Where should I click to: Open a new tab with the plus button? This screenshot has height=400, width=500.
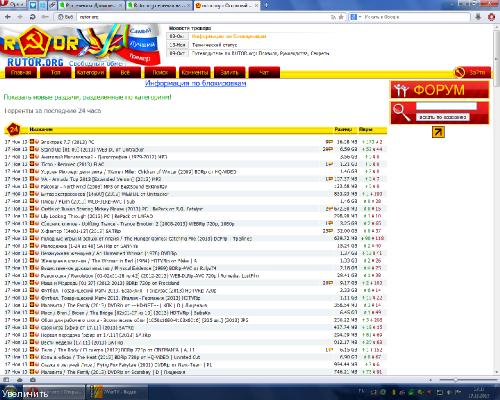[x=267, y=5]
